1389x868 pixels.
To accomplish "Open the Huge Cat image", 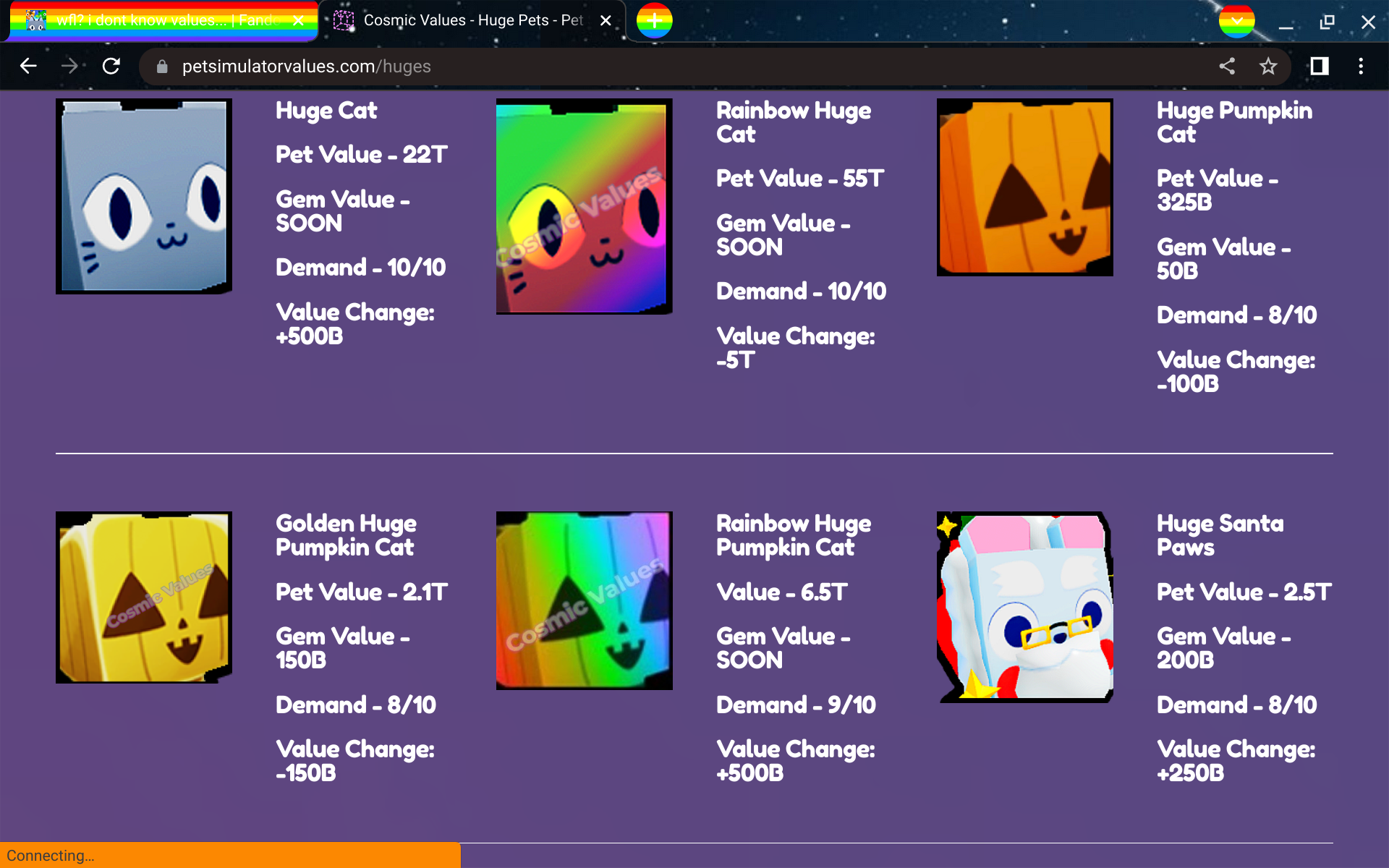I will click(x=144, y=196).
